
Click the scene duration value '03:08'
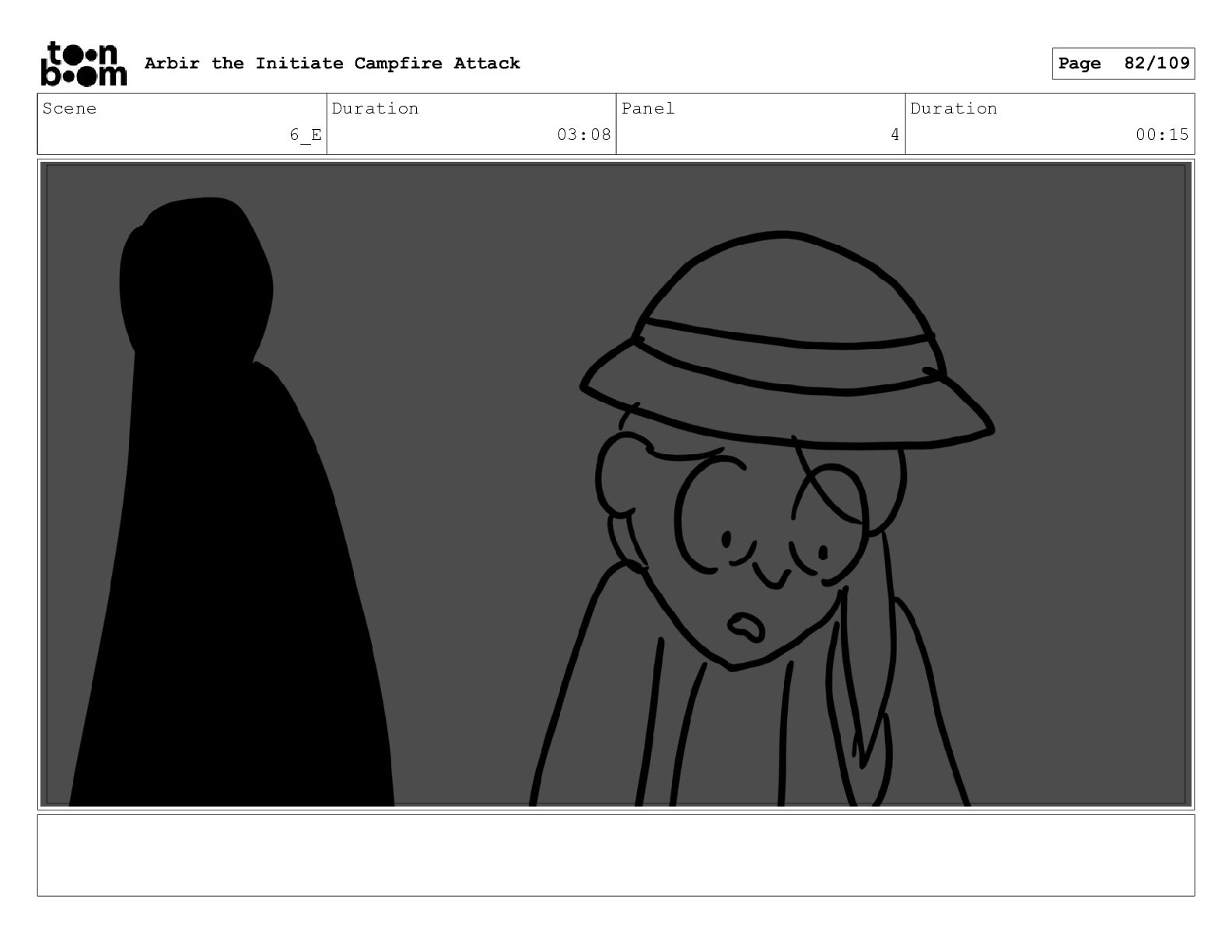(x=584, y=135)
